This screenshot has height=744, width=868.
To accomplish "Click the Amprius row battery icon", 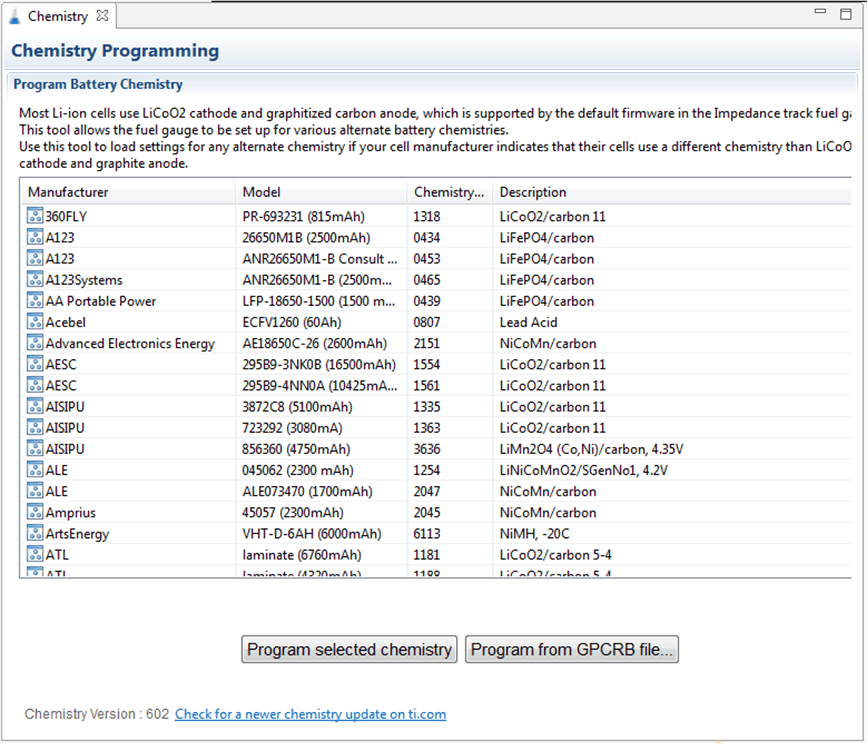I will 35,512.
